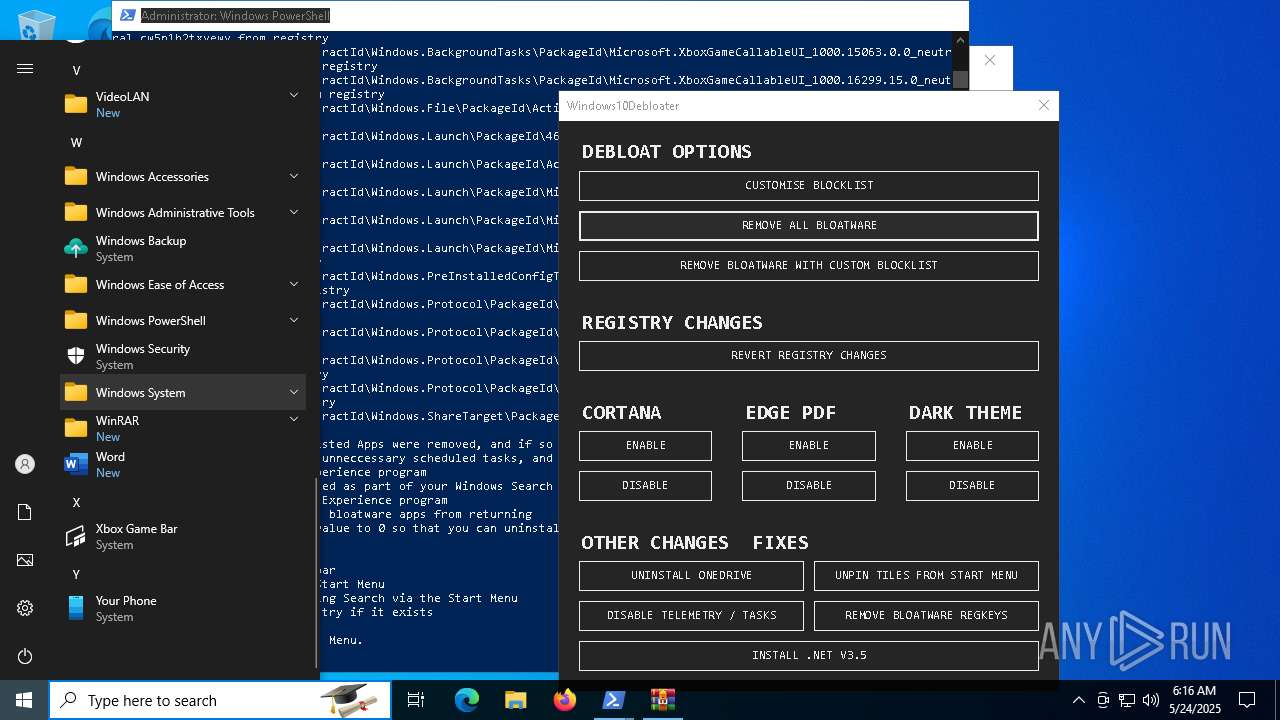Click the taskbar search box
Viewport: 1280px width, 720px height.
click(x=220, y=700)
